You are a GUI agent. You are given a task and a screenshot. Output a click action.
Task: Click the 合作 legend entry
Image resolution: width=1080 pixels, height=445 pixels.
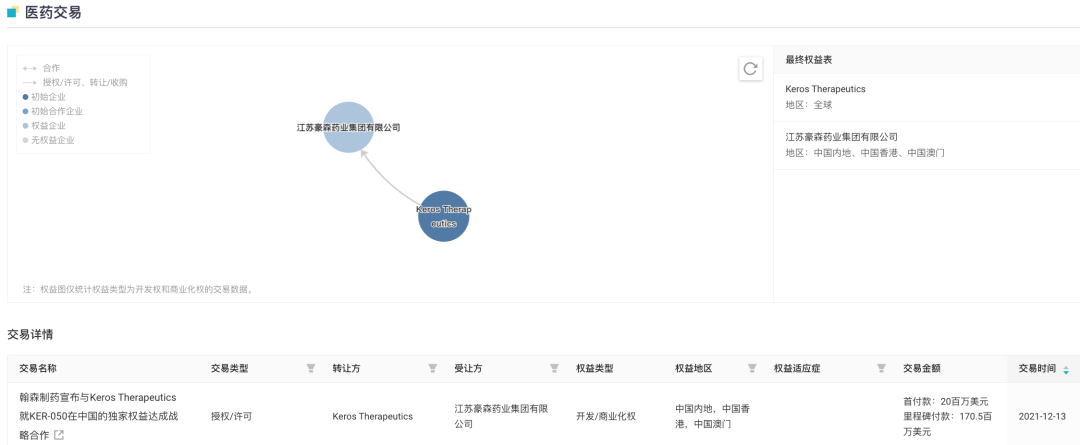tap(41, 68)
